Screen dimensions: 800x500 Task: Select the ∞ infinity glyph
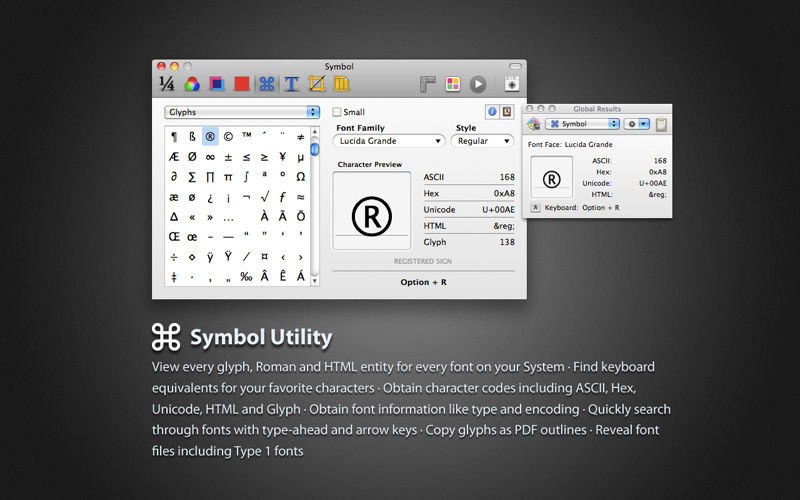click(210, 157)
